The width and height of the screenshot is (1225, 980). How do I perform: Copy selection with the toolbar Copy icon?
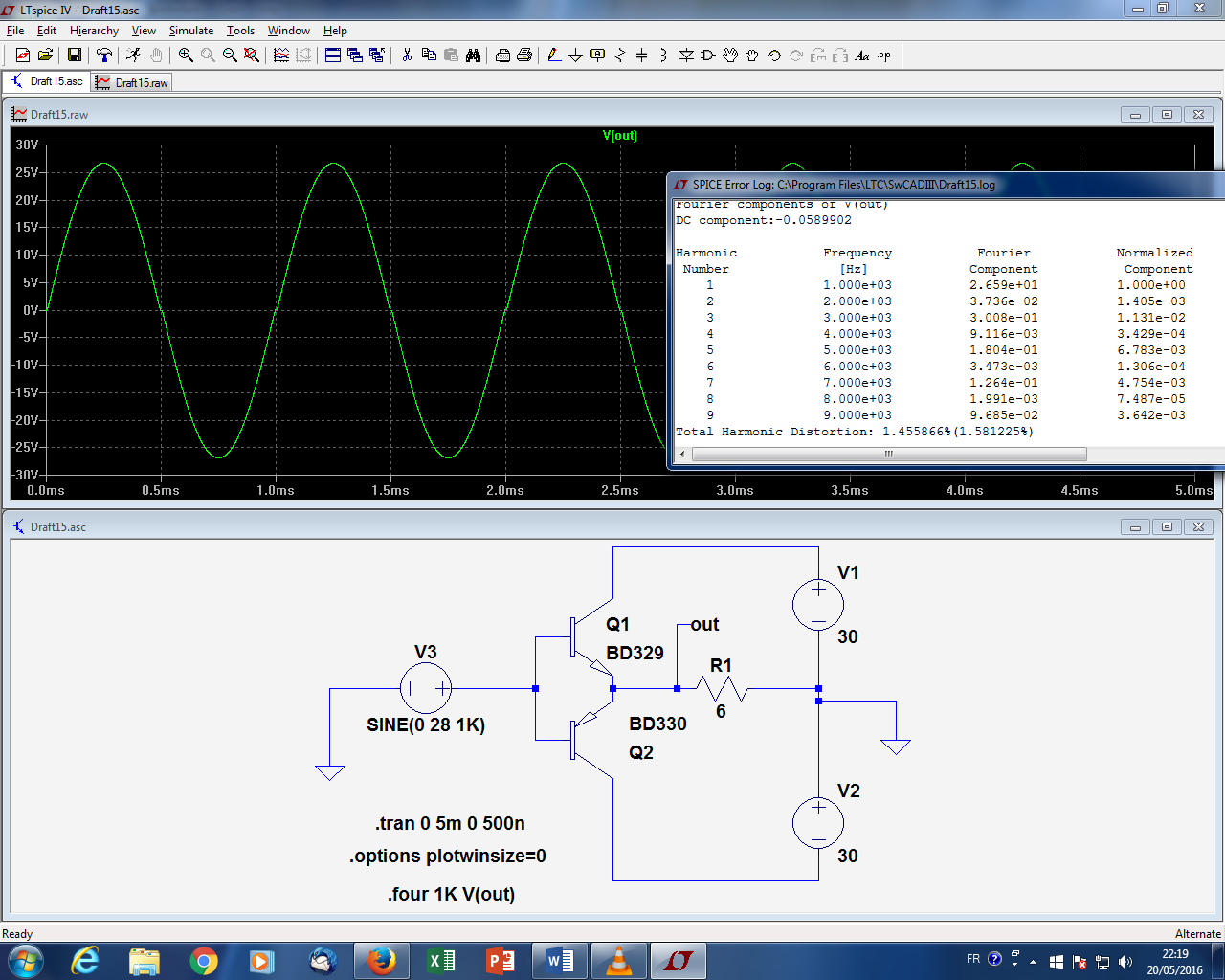point(429,56)
